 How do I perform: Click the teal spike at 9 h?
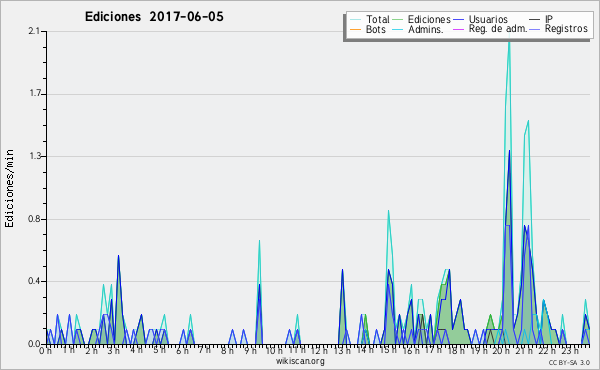[x=259, y=242]
